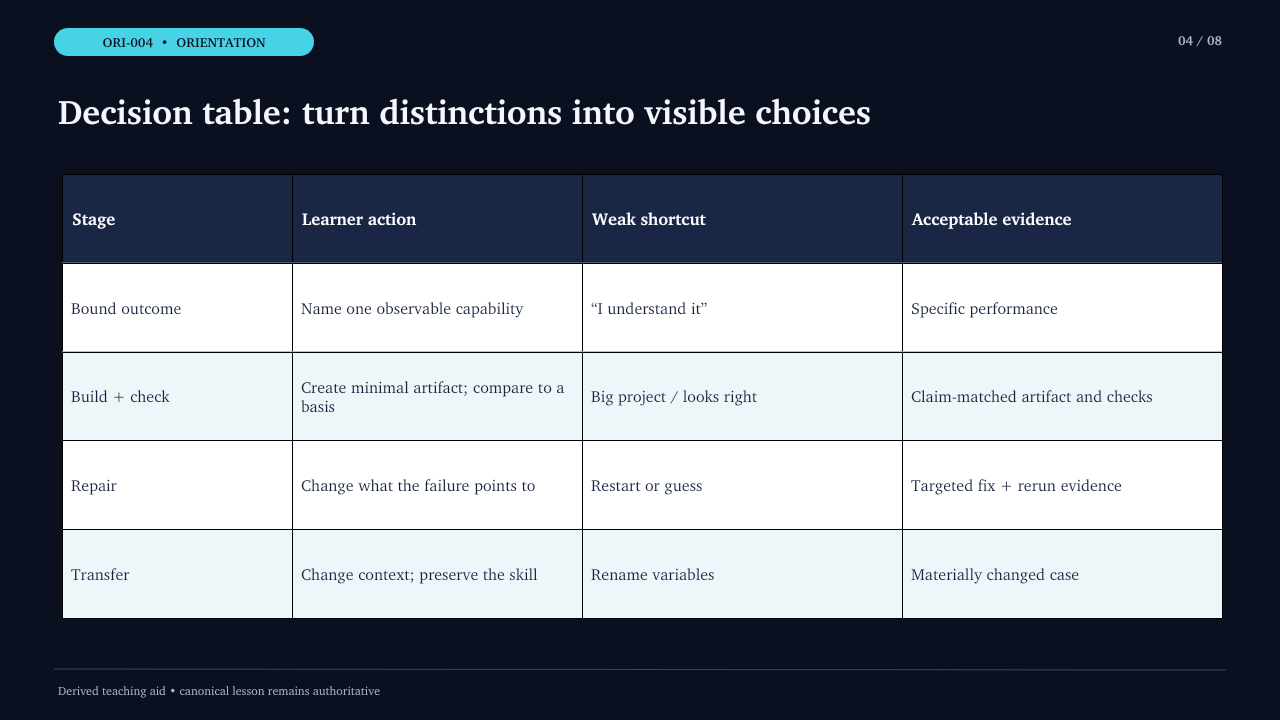1280x720 pixels.
Task: Click the ORI-004 Orientation badge
Action: pyautogui.click(x=184, y=42)
